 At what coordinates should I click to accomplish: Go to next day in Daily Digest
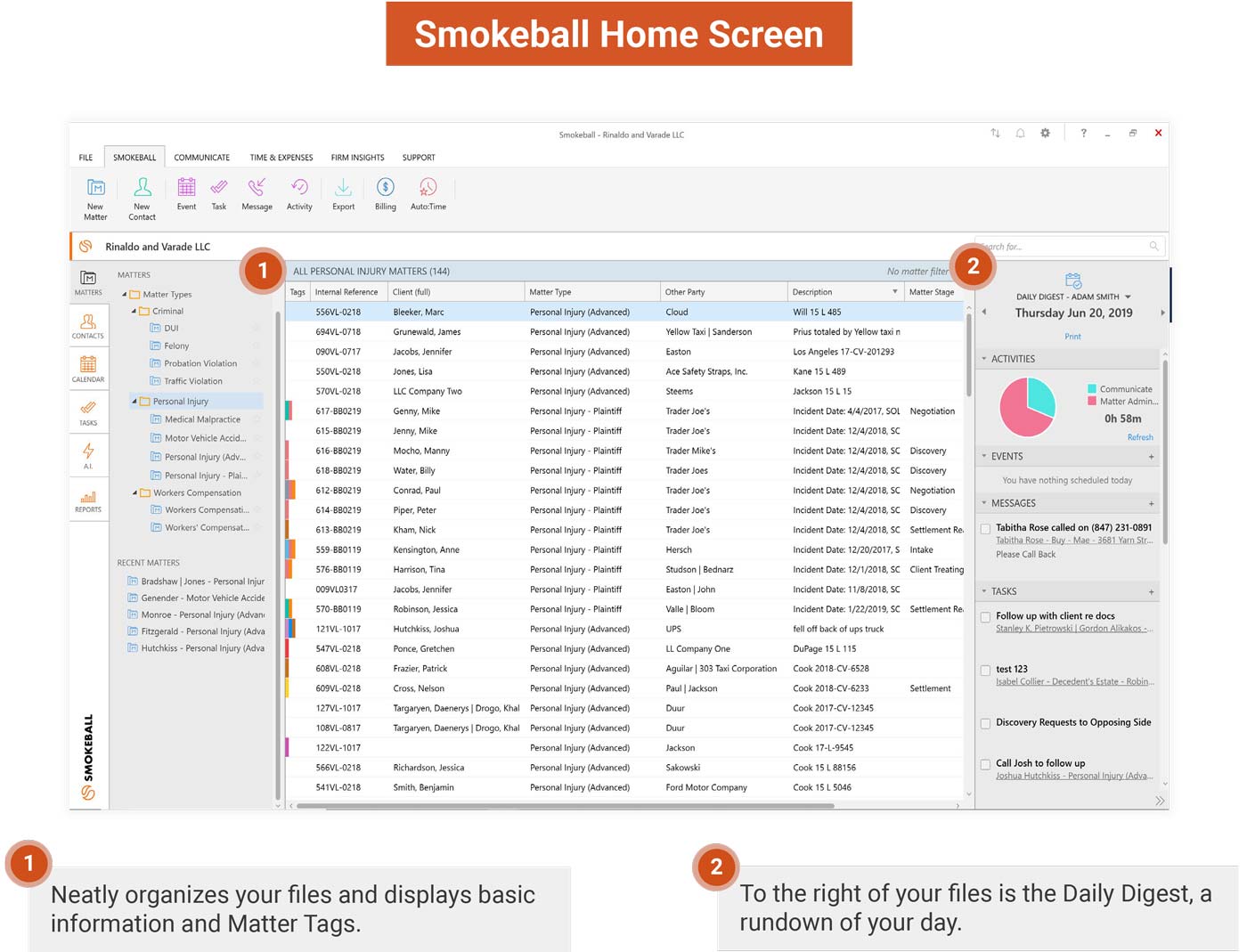[1162, 313]
